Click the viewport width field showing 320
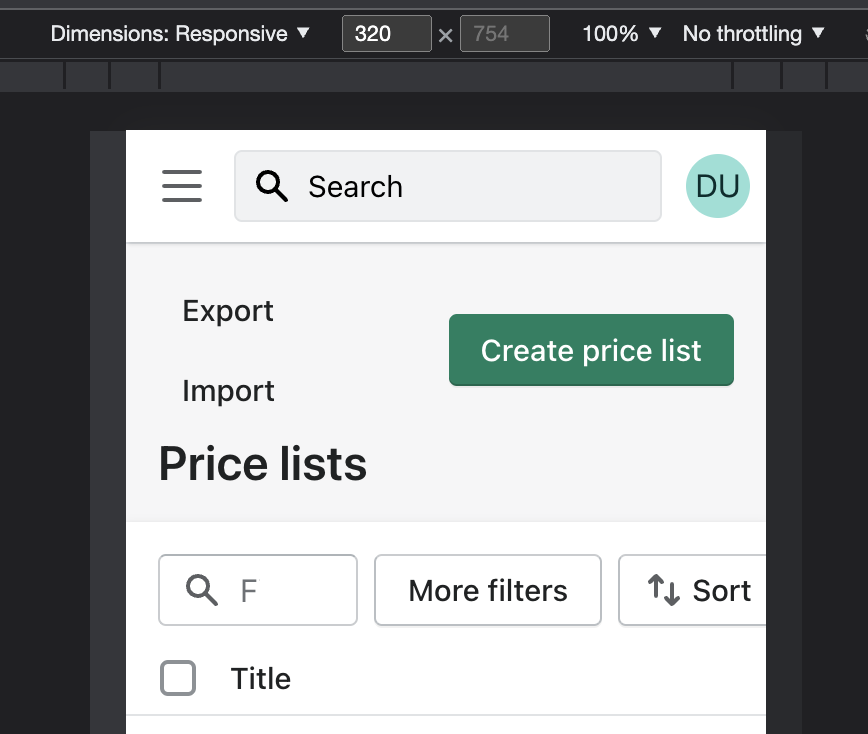 click(387, 33)
